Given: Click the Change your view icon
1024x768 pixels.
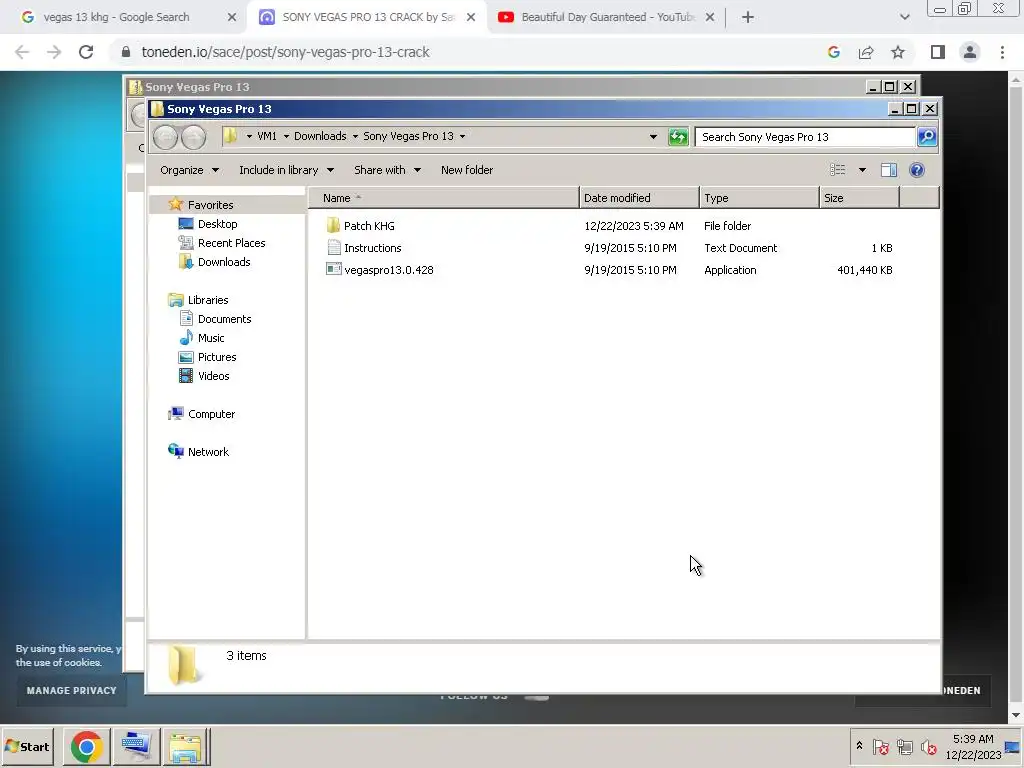Looking at the screenshot, I should click(838, 170).
